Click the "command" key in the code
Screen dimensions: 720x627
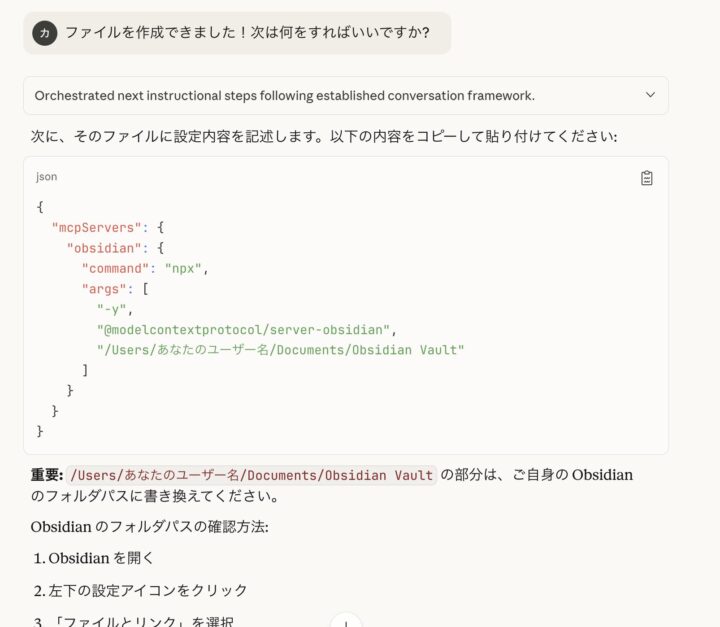click(119, 268)
